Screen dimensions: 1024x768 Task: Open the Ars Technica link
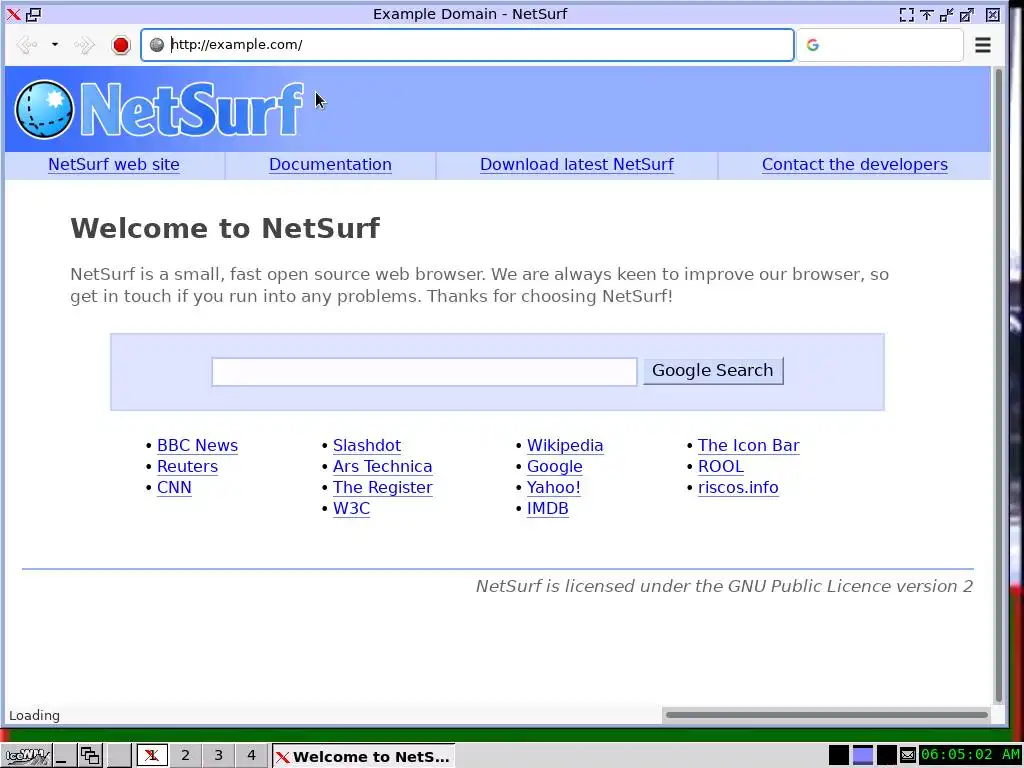point(383,466)
